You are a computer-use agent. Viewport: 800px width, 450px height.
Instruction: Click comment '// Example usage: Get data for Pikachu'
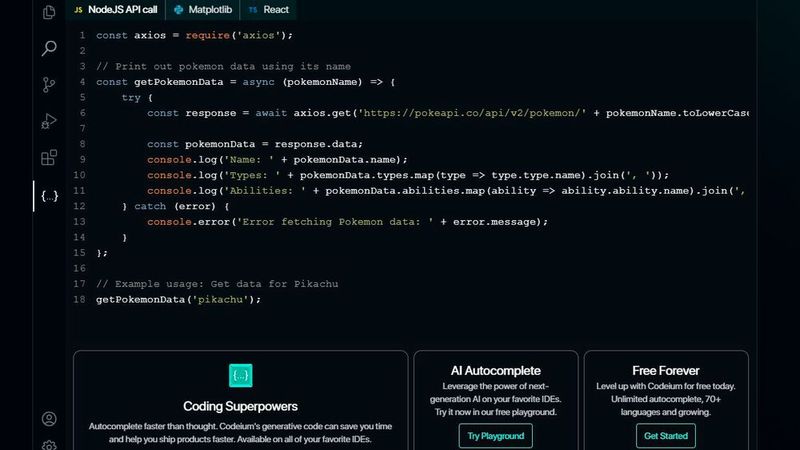click(x=217, y=284)
